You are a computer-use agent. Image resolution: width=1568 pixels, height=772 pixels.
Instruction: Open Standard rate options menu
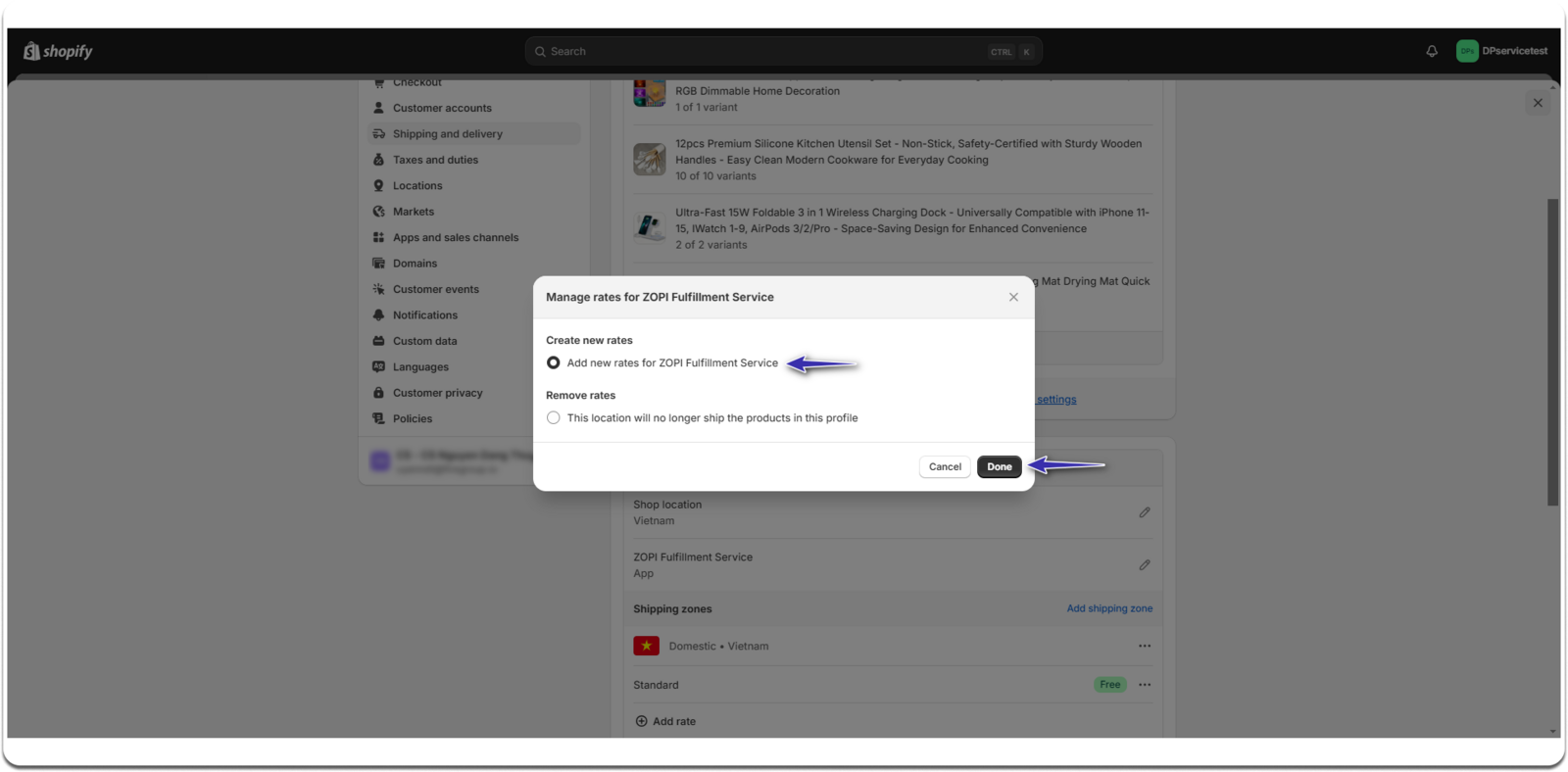1145,685
